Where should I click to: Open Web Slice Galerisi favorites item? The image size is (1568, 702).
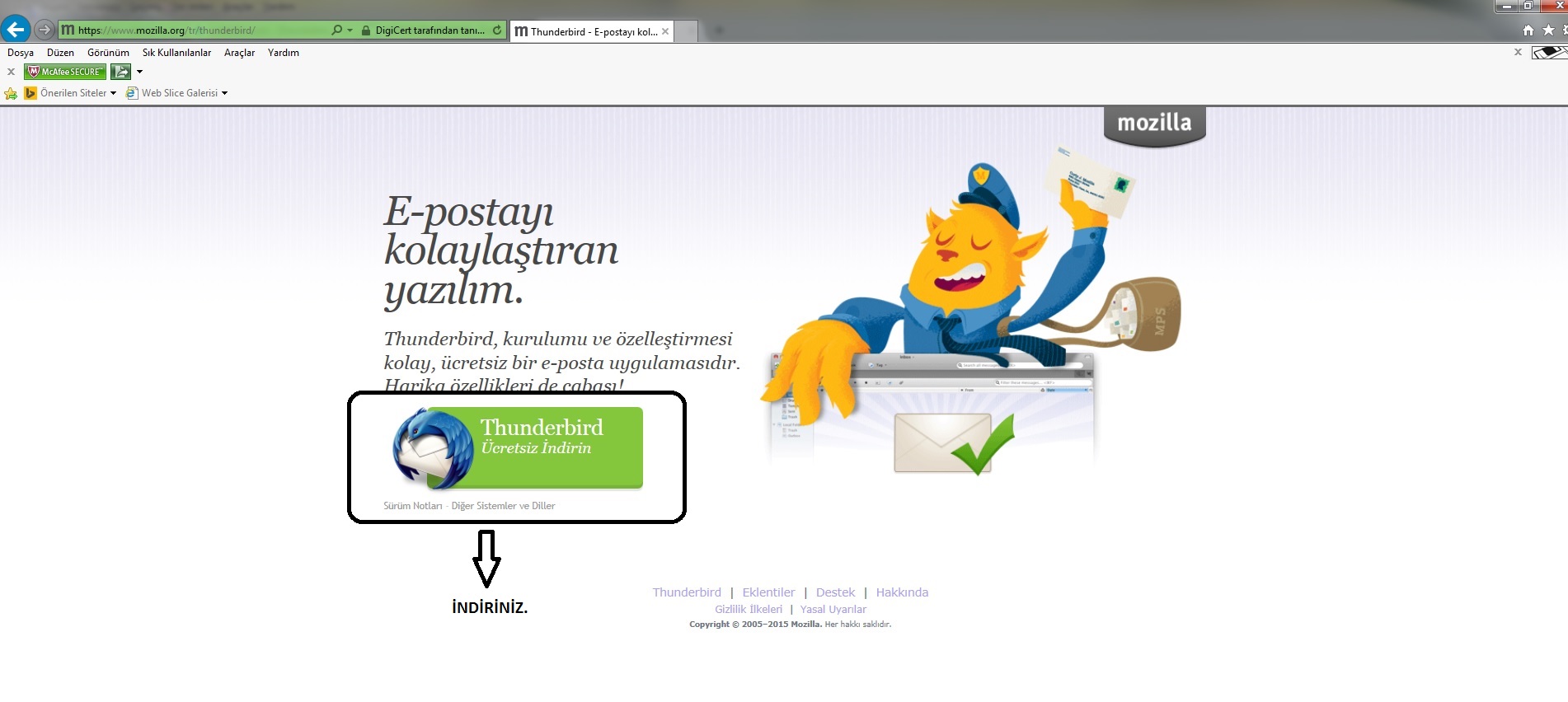click(176, 93)
